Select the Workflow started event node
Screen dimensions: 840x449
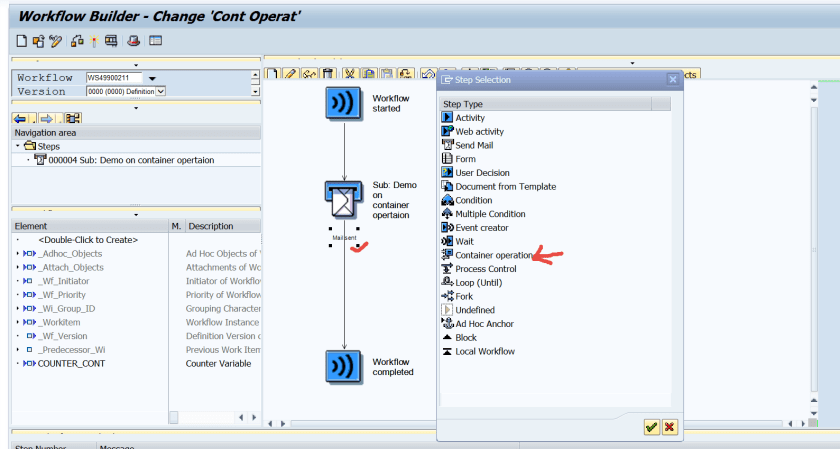[343, 103]
